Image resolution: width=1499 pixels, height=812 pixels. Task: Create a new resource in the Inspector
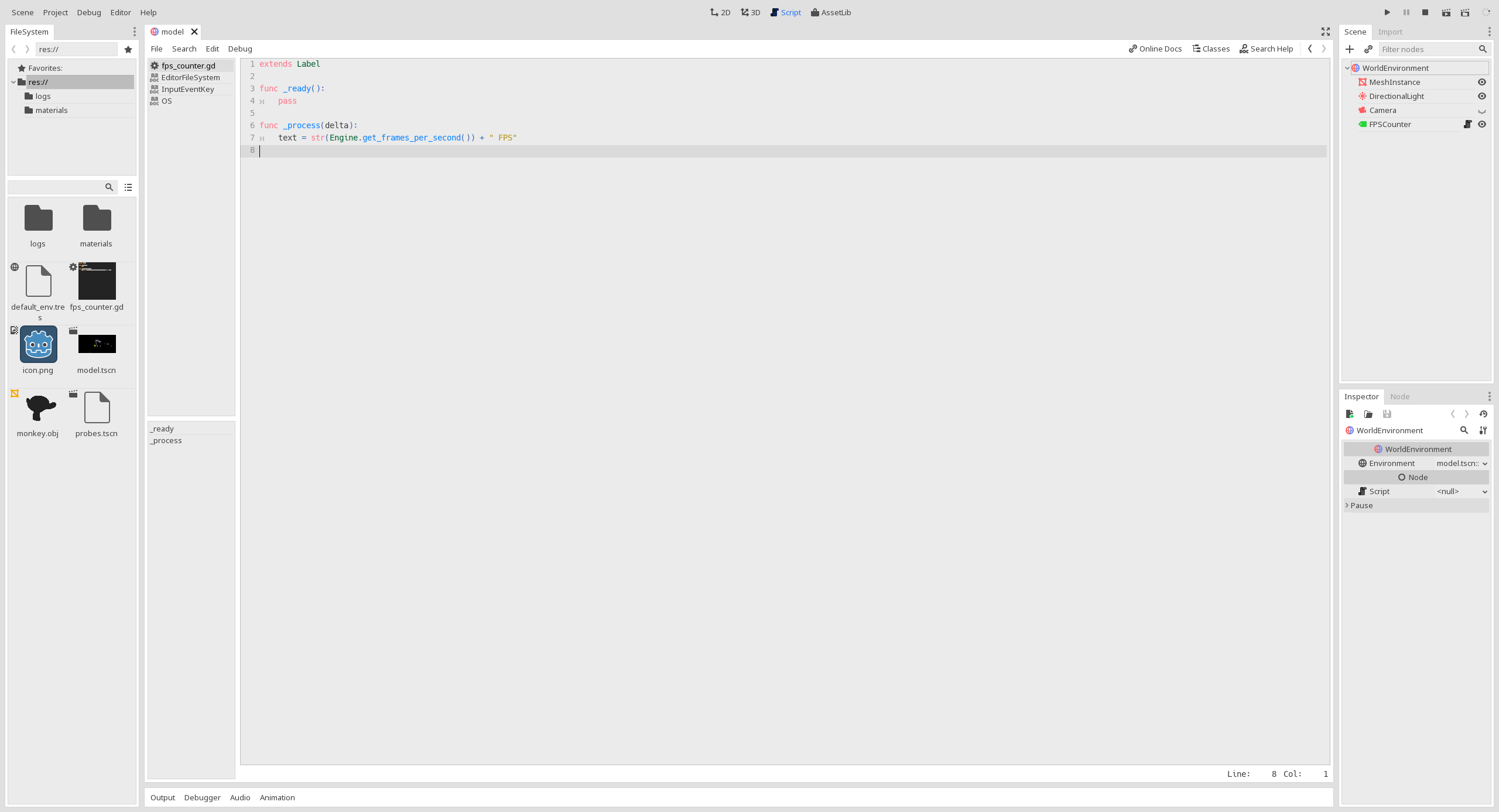point(1350,414)
